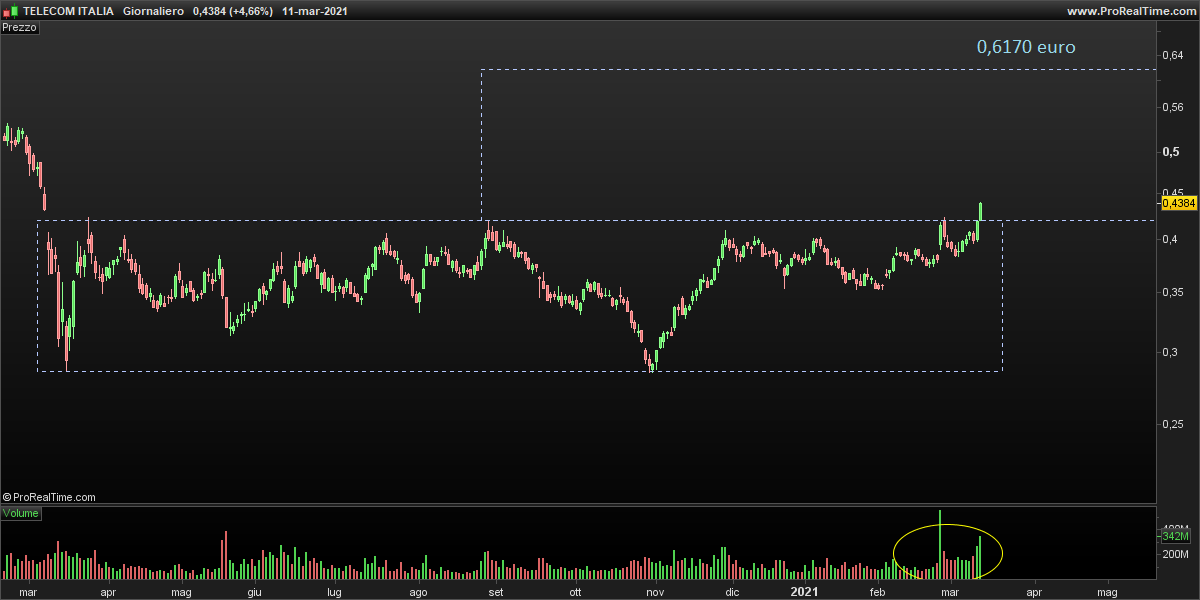The width and height of the screenshot is (1200, 600).
Task: Click the 11-mar-2021 date in header
Action: pyautogui.click(x=316, y=10)
